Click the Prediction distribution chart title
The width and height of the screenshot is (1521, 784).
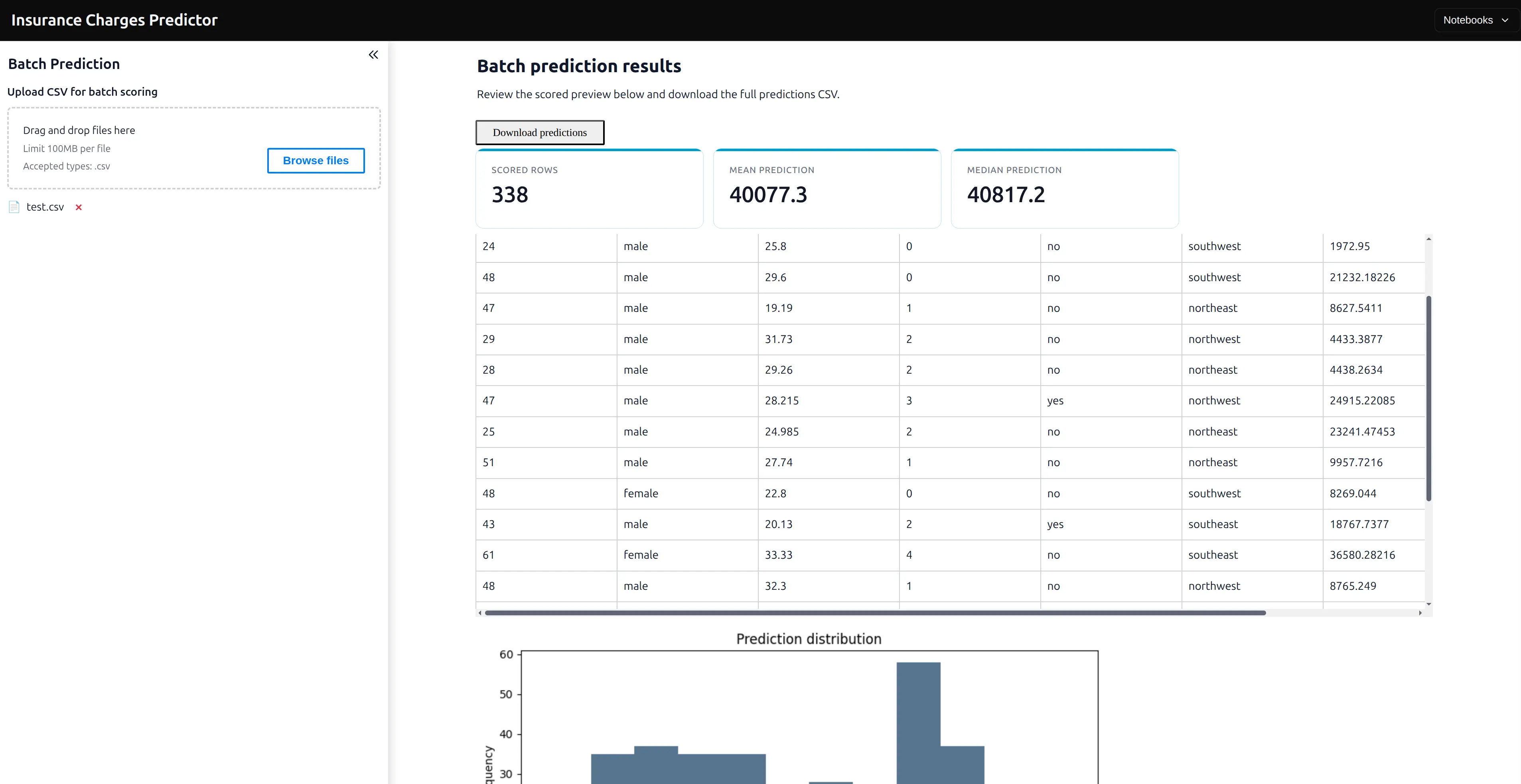coord(808,639)
